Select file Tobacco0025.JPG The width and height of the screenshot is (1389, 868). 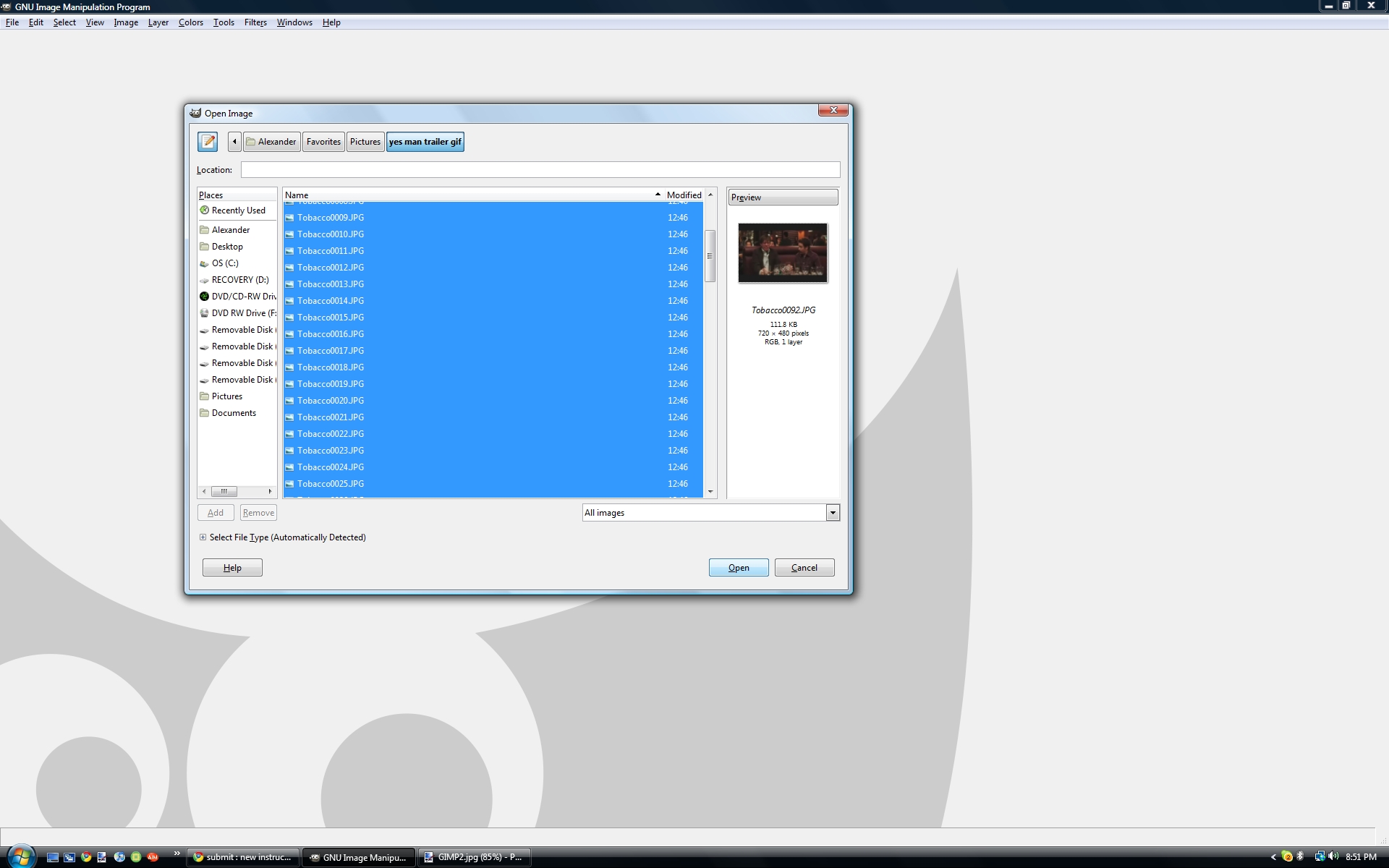493,484
